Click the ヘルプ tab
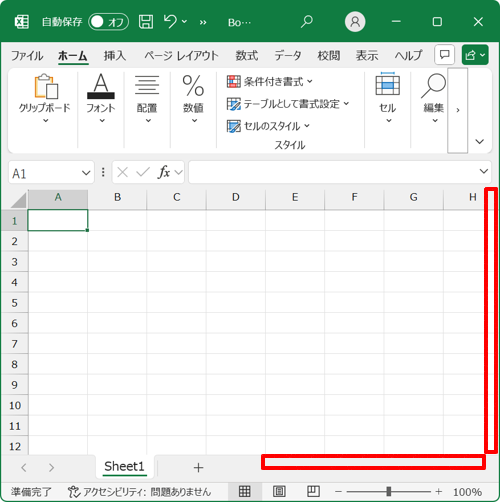500x502 pixels. (408, 55)
